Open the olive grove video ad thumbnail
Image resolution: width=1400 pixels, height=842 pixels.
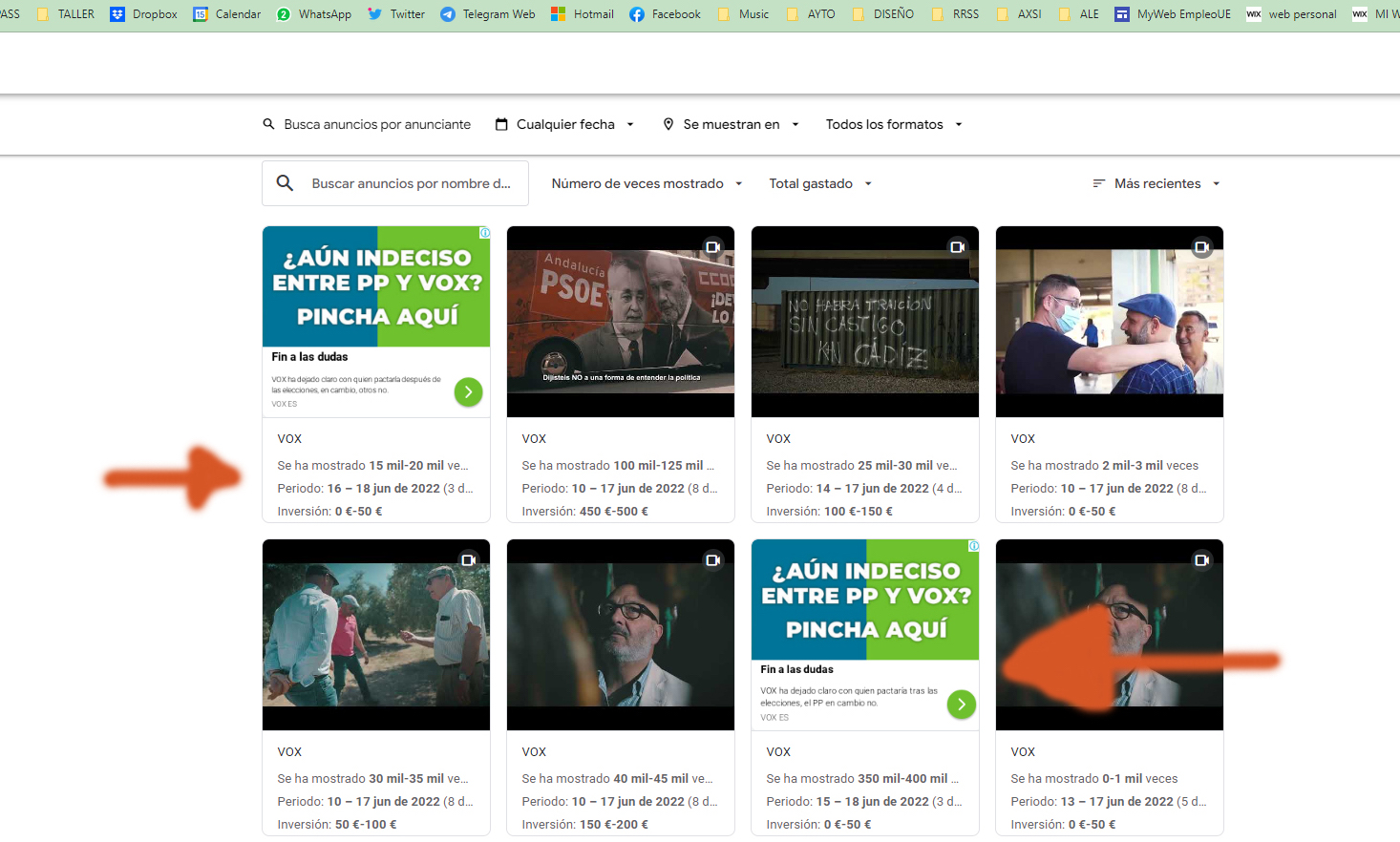point(376,635)
